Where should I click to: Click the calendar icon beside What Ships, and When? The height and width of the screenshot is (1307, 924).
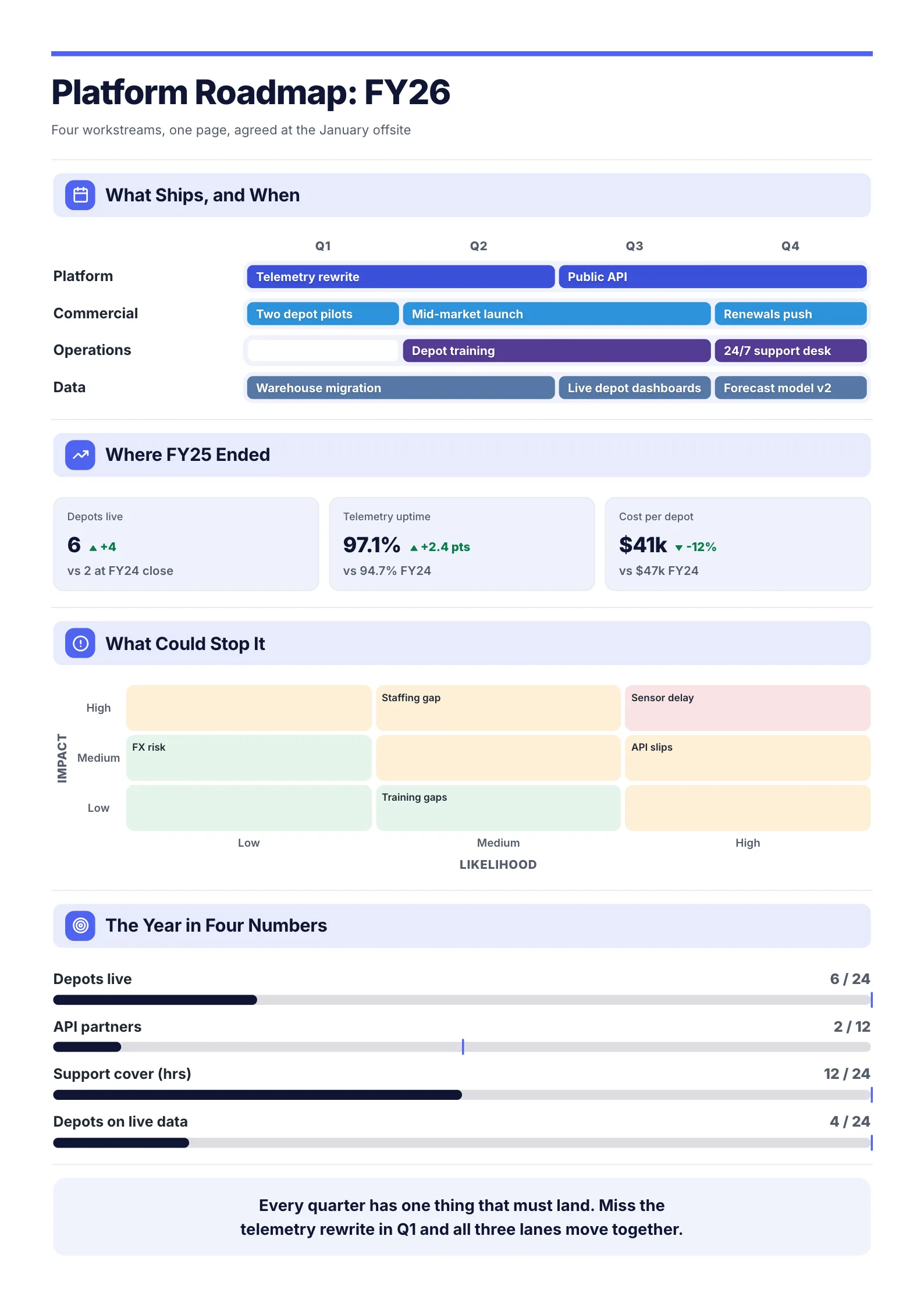(x=80, y=195)
